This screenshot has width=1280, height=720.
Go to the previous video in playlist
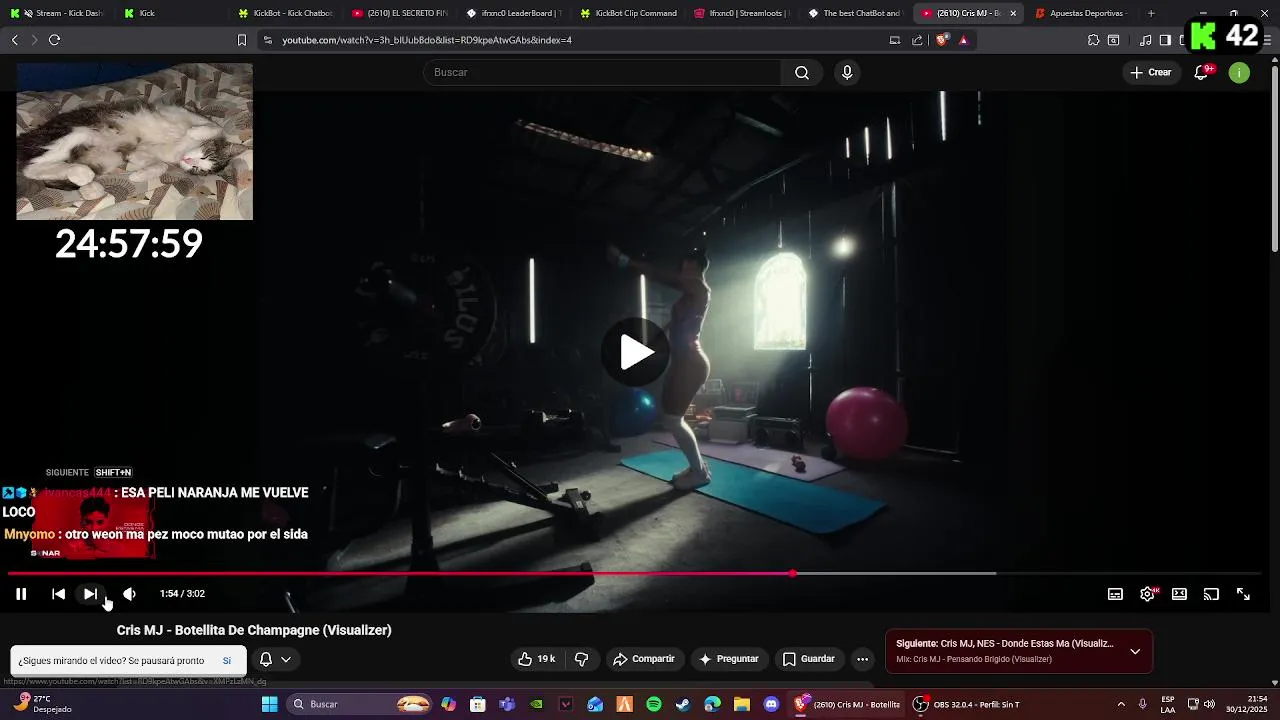tap(58, 594)
